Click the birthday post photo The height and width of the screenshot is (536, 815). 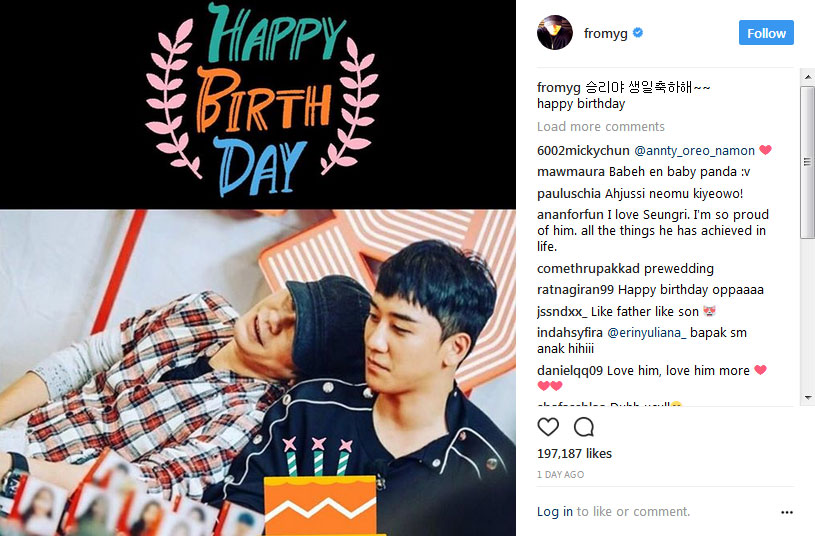click(258, 268)
